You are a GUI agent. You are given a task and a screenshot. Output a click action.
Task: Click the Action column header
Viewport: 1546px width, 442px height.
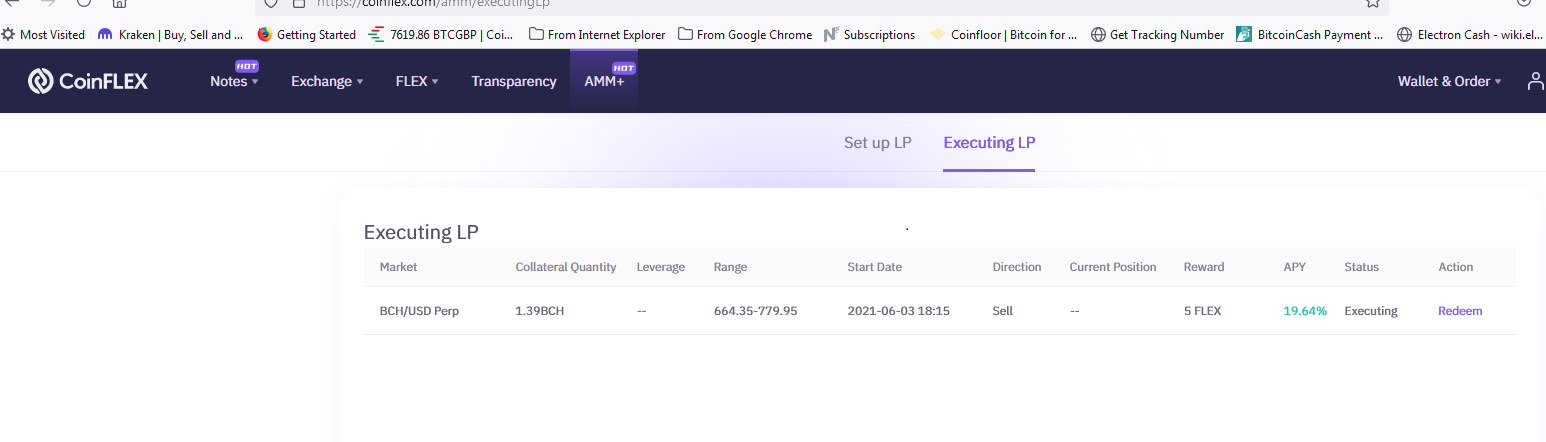pyautogui.click(x=1456, y=267)
